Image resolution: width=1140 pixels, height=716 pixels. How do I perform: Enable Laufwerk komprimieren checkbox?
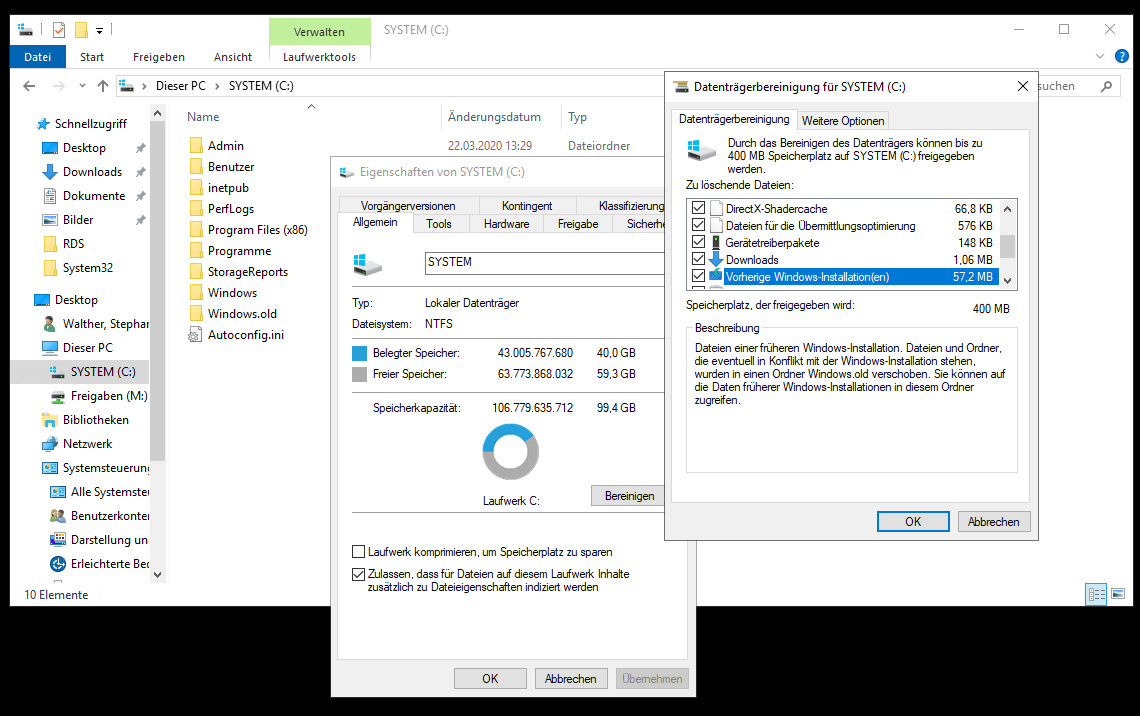pos(358,552)
